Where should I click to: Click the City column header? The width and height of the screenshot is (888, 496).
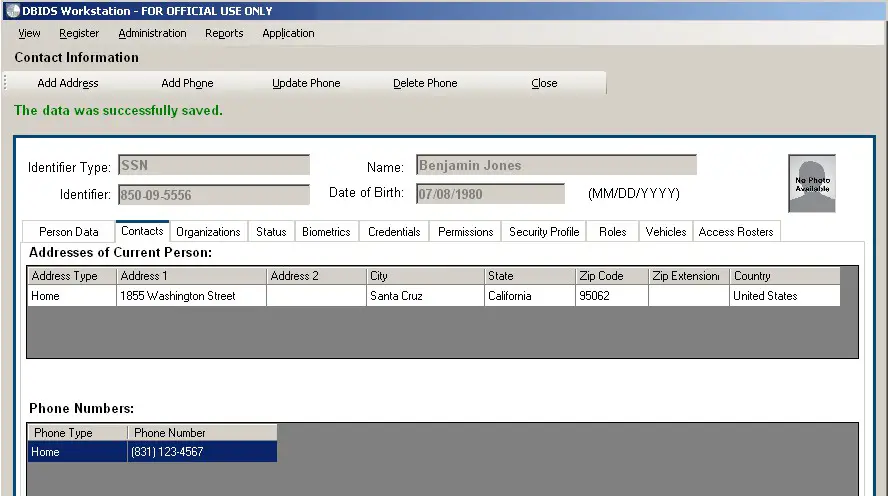pyautogui.click(x=425, y=276)
